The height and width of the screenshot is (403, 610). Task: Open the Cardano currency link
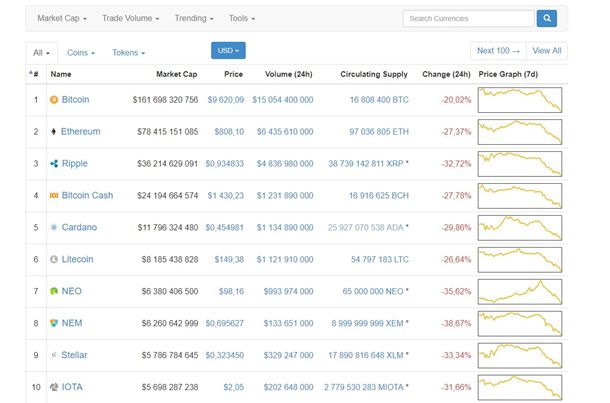79,227
